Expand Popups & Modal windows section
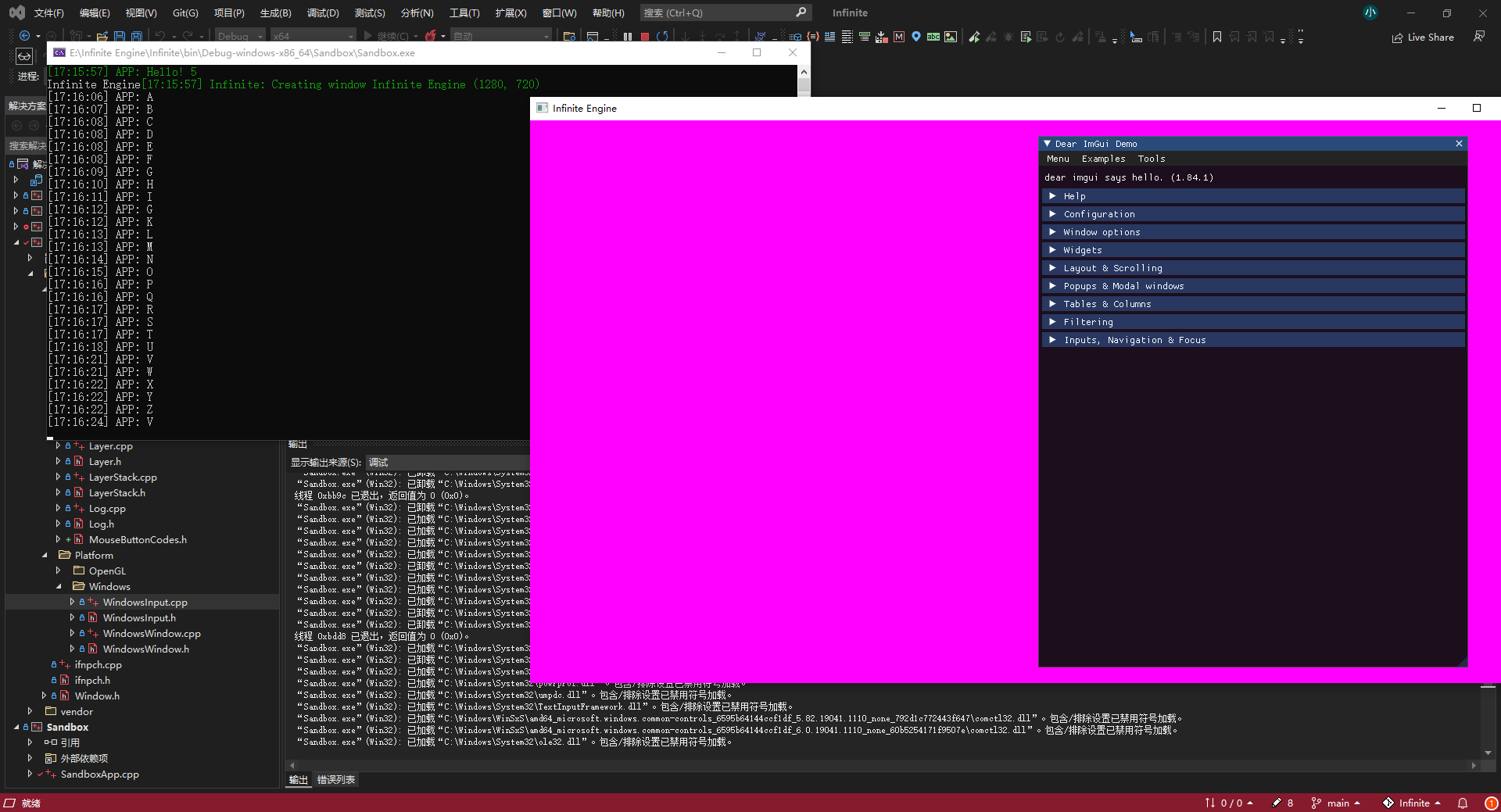1501x812 pixels. tap(1253, 286)
